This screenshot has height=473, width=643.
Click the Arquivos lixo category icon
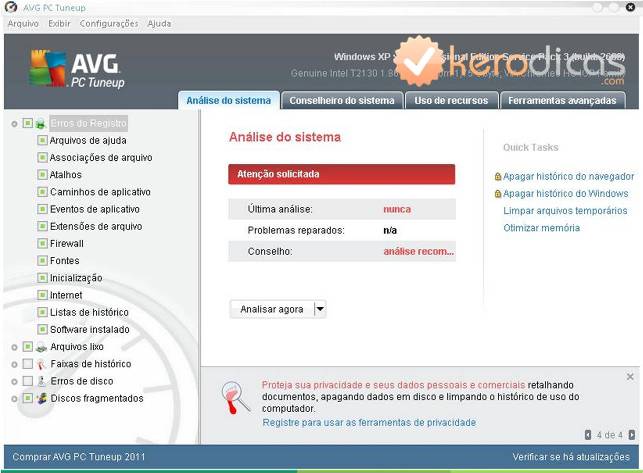coord(41,347)
